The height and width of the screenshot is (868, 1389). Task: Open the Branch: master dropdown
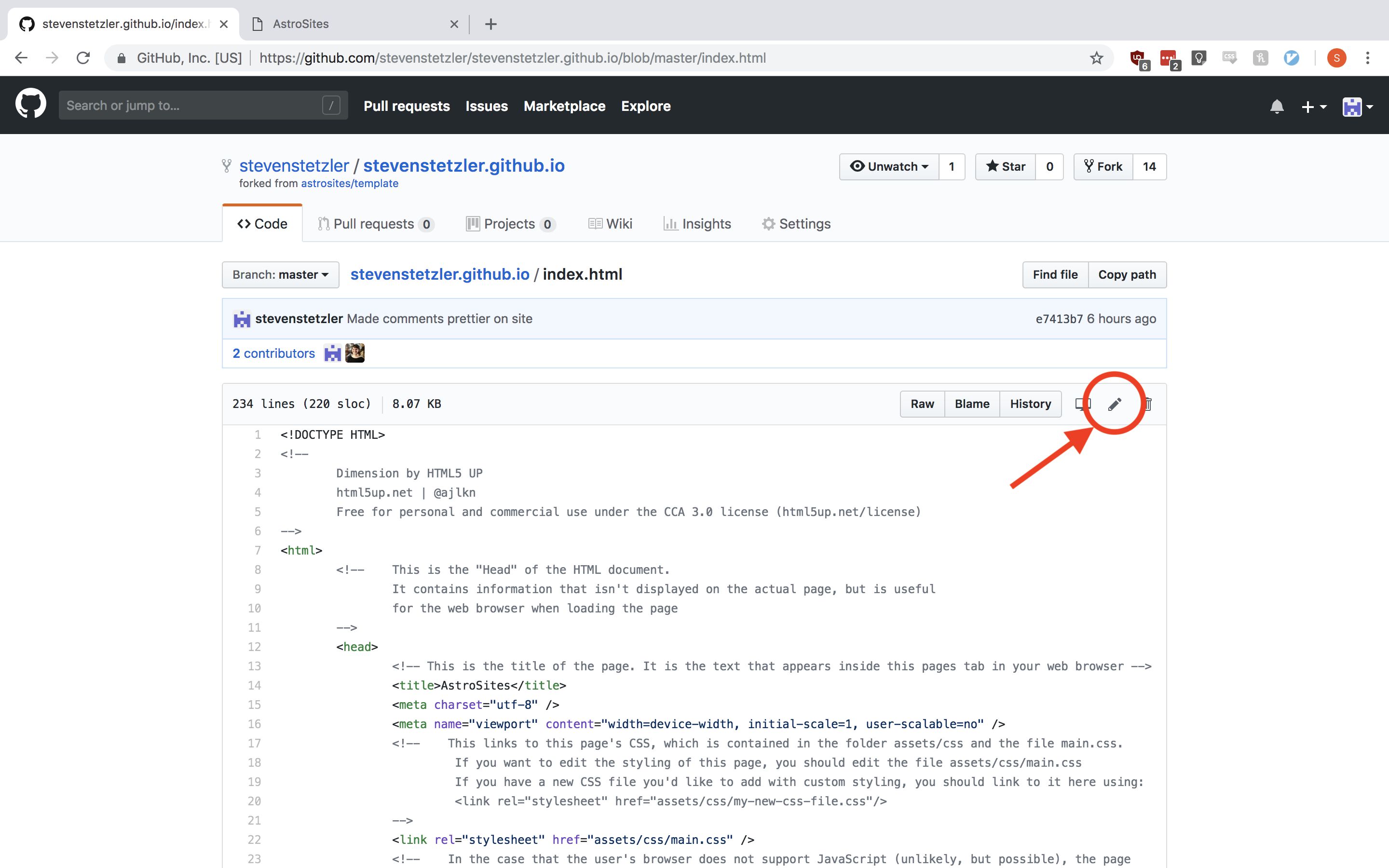(280, 274)
